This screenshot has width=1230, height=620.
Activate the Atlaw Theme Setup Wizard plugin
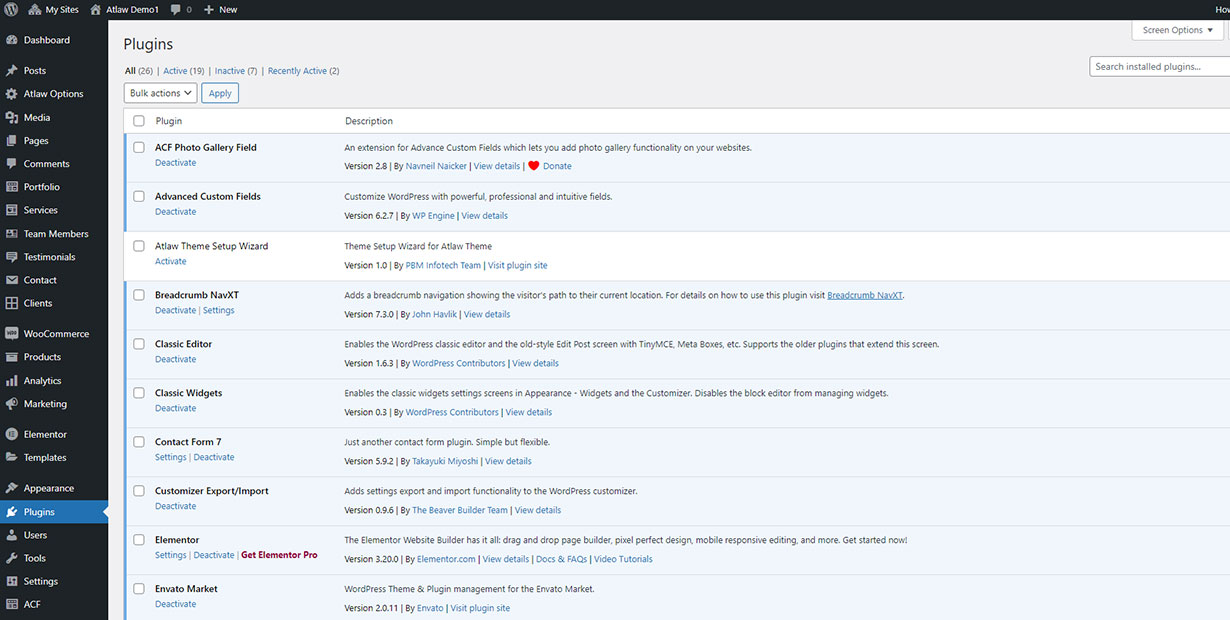(170, 261)
